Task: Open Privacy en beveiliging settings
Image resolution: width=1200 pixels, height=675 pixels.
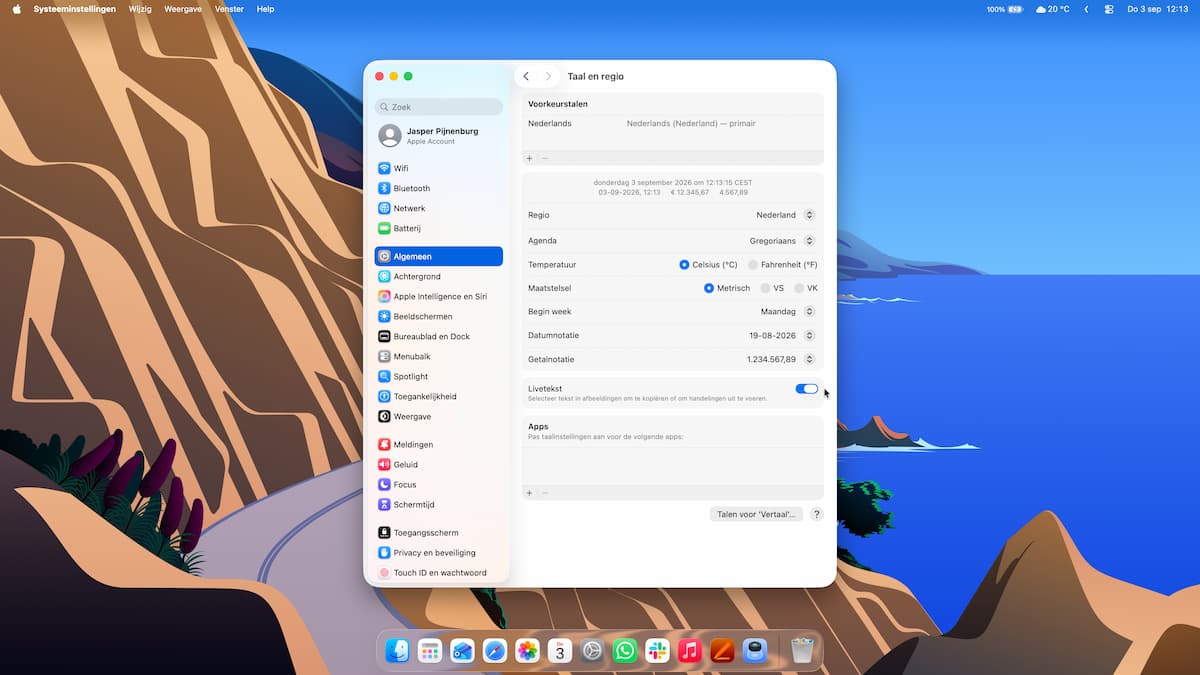Action: [x=438, y=552]
